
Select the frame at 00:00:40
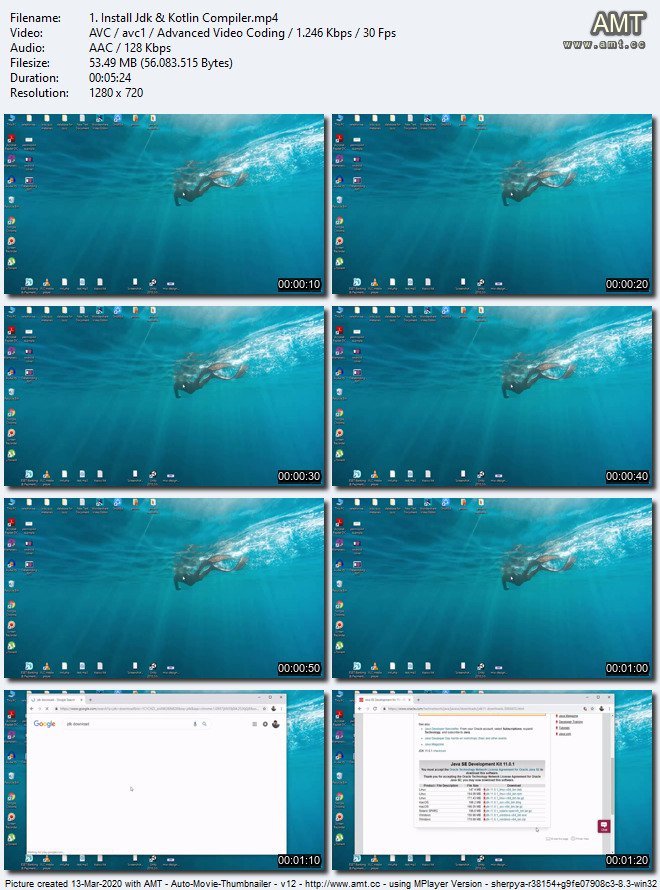(492, 396)
